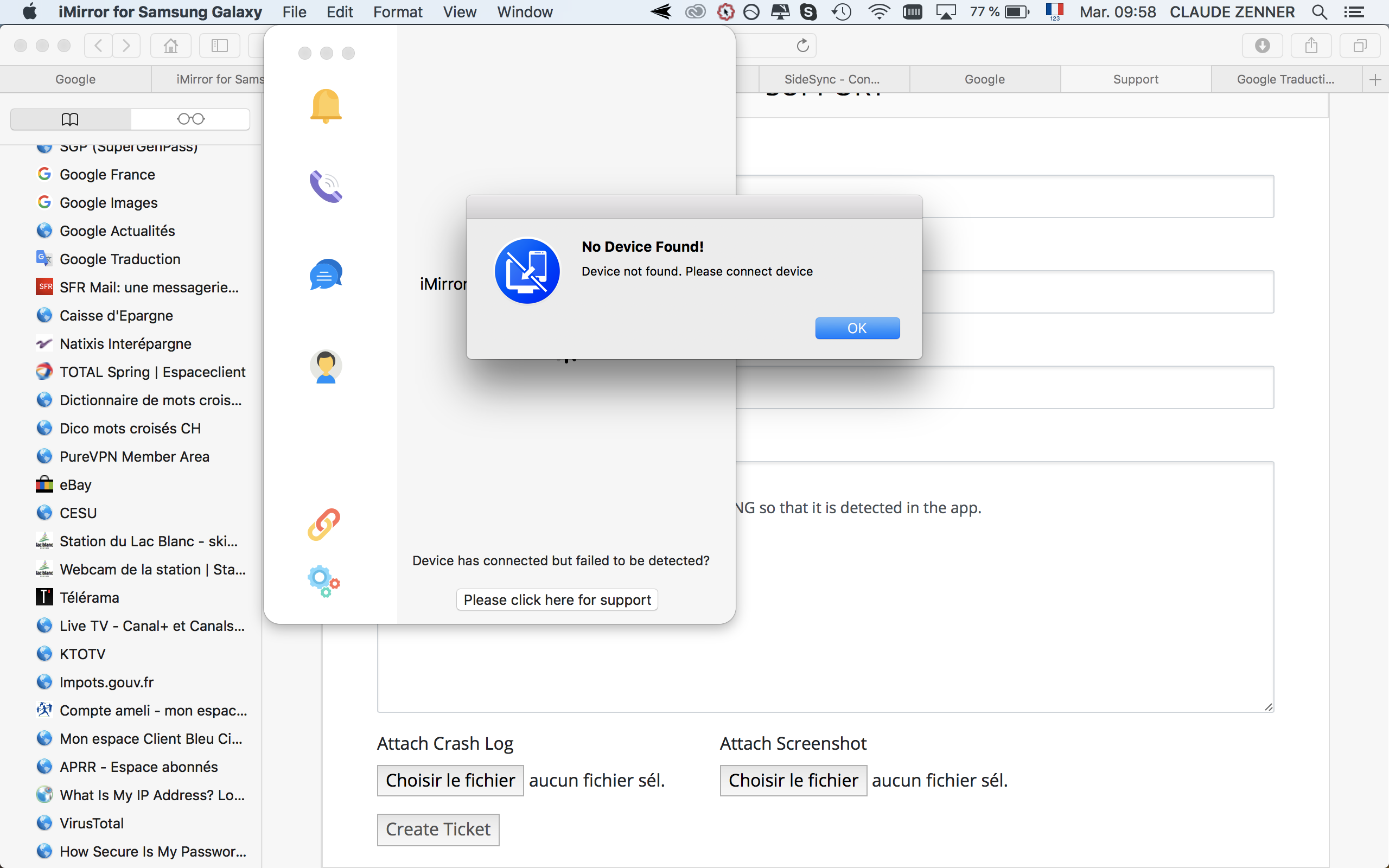Click French flag input source icon

pyautogui.click(x=1054, y=11)
